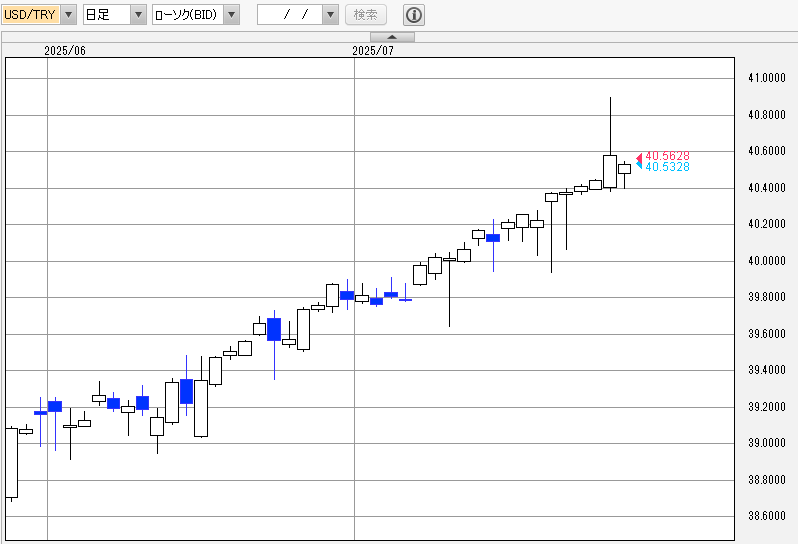Open the ローソク(BID) chart type dropdown

coord(232,15)
